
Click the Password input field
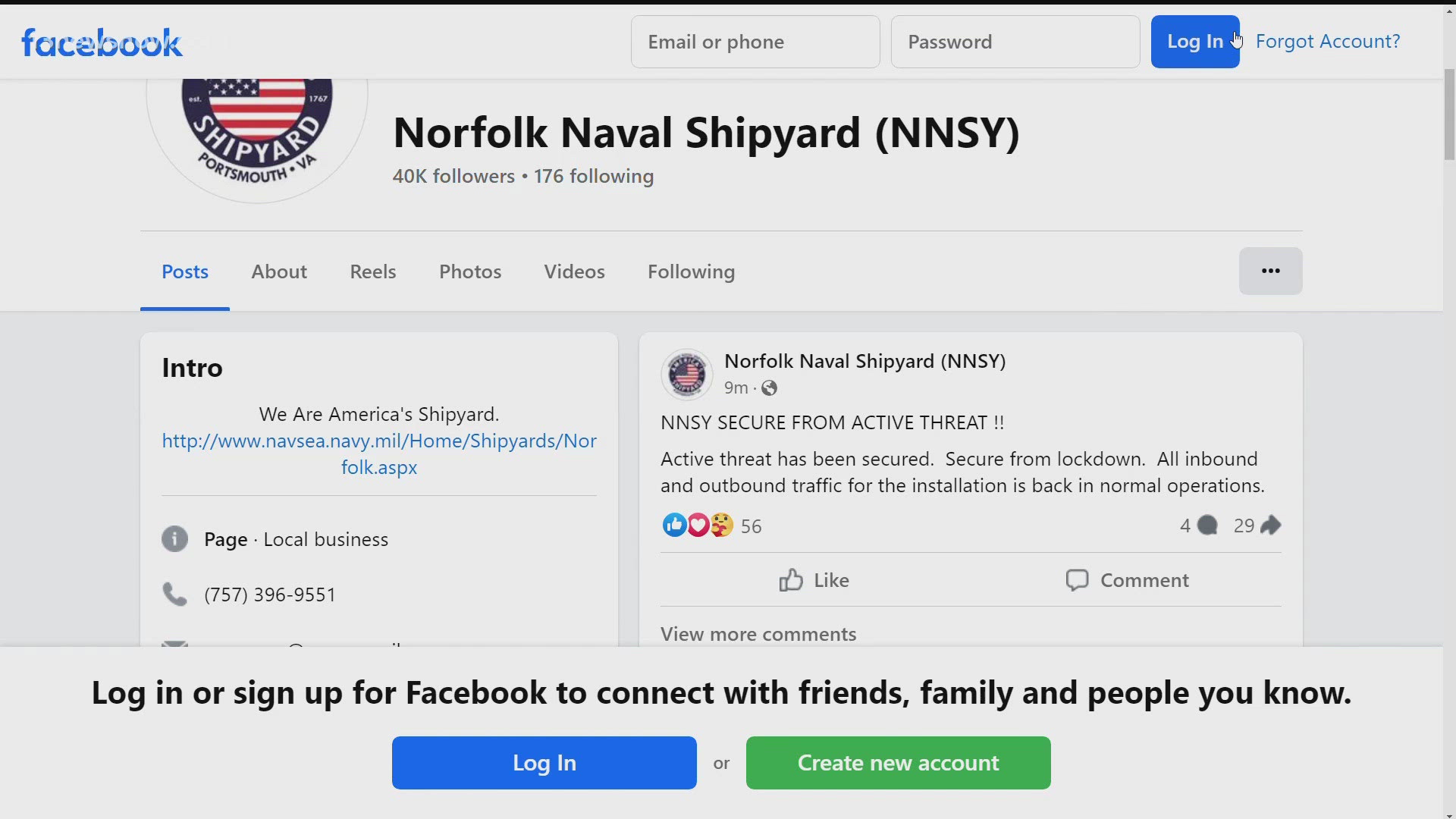coord(1015,41)
